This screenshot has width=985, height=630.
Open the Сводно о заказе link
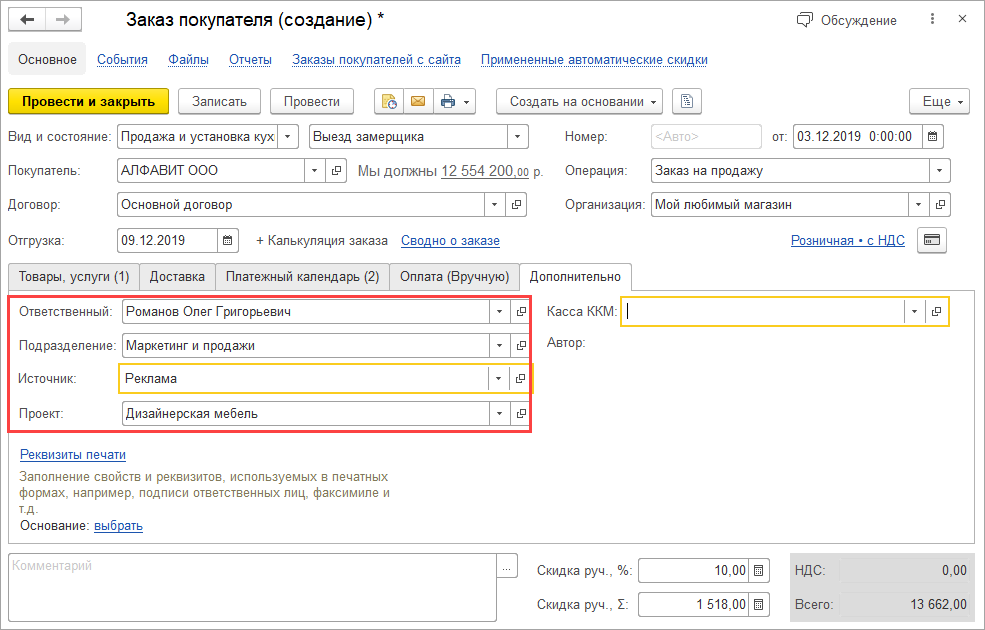(x=450, y=241)
